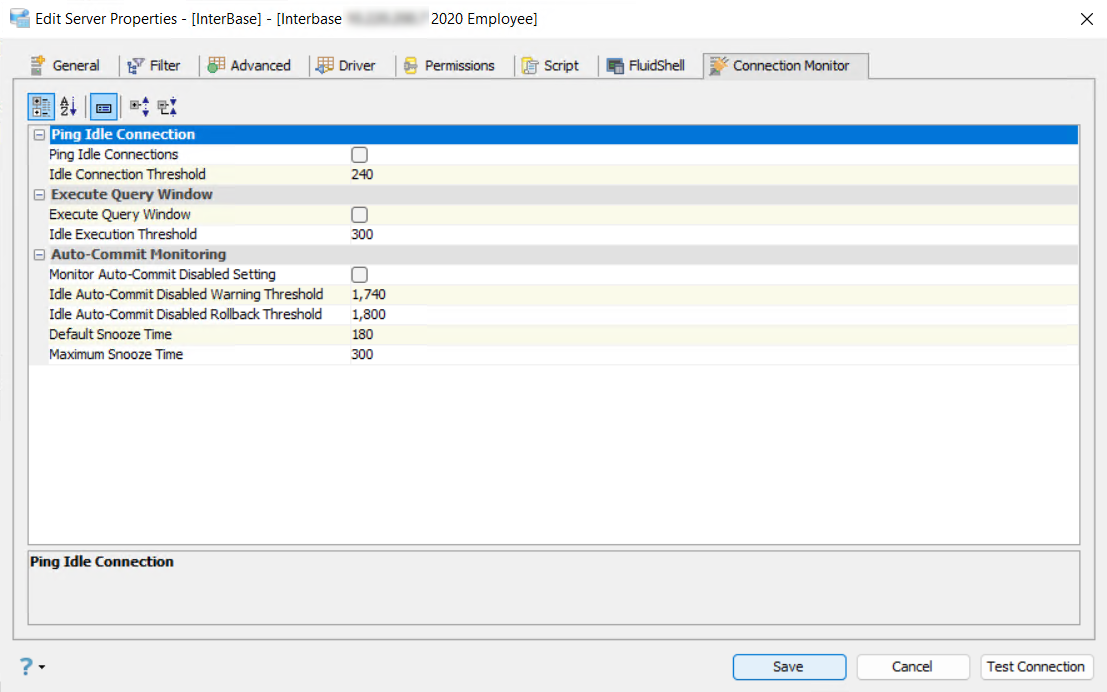Select Idle Auto-Commit Disabled Rollback Threshold label
This screenshot has width=1107, height=692.
(x=185, y=314)
